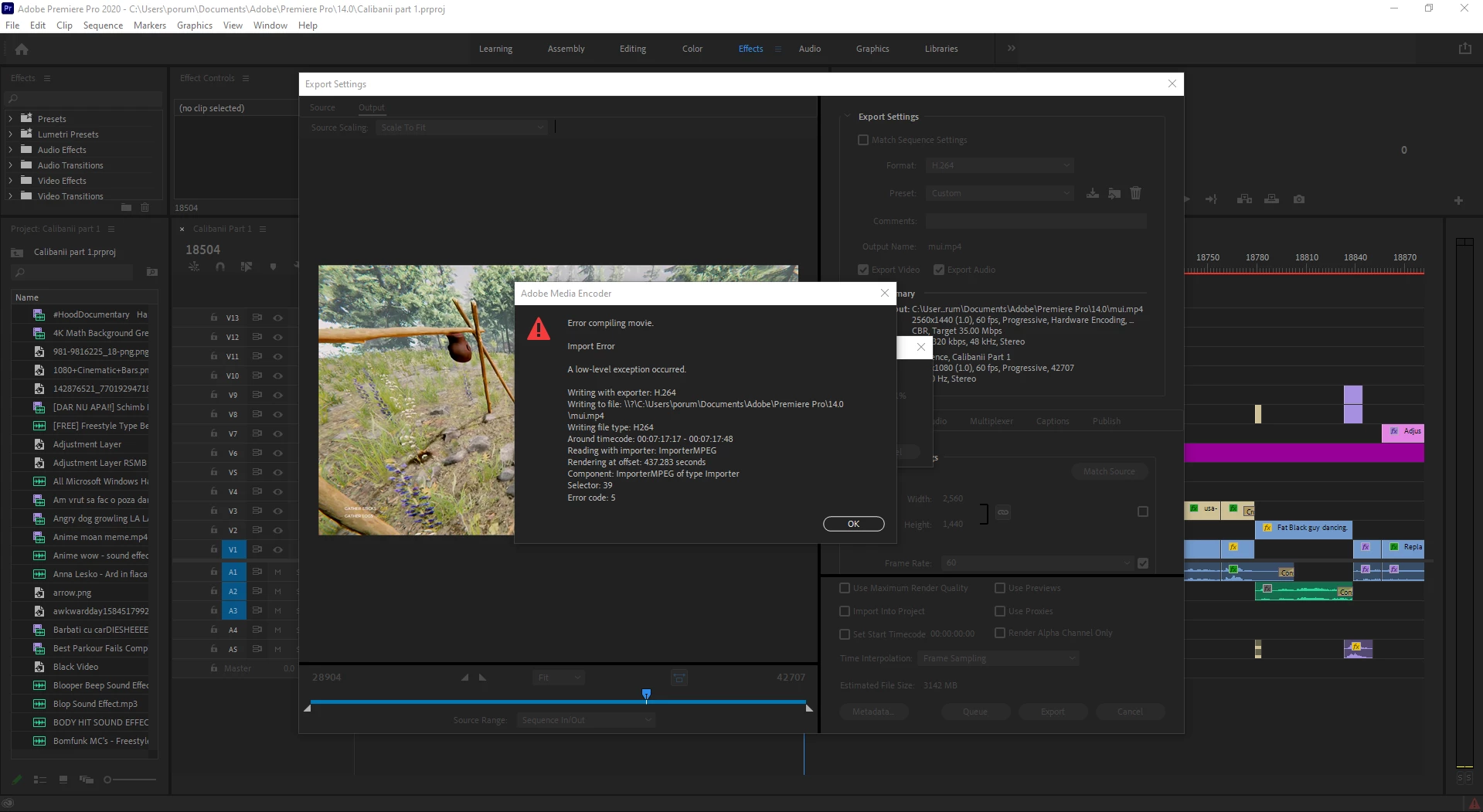Switch to the Color workspace
Screen dimensions: 1483x812
coord(692,49)
